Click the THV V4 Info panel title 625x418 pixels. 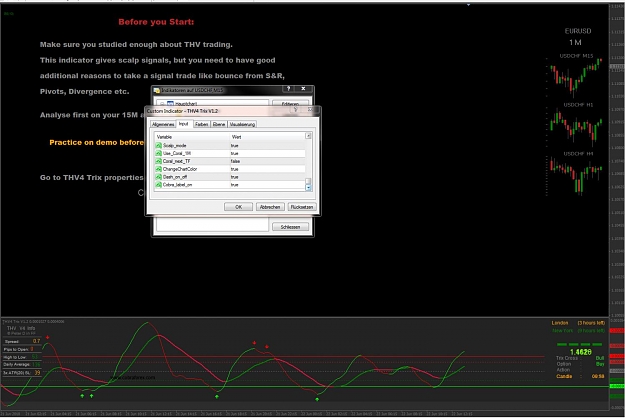point(21,328)
